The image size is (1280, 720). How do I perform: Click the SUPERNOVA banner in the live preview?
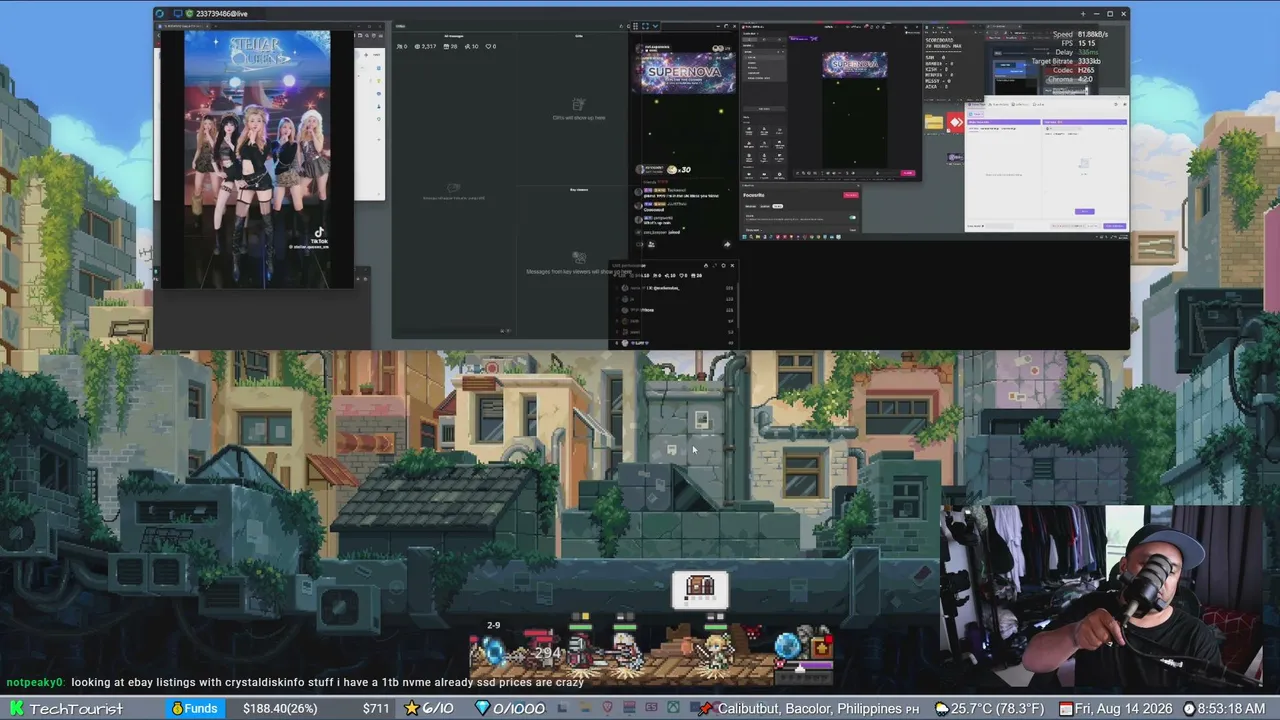click(684, 73)
